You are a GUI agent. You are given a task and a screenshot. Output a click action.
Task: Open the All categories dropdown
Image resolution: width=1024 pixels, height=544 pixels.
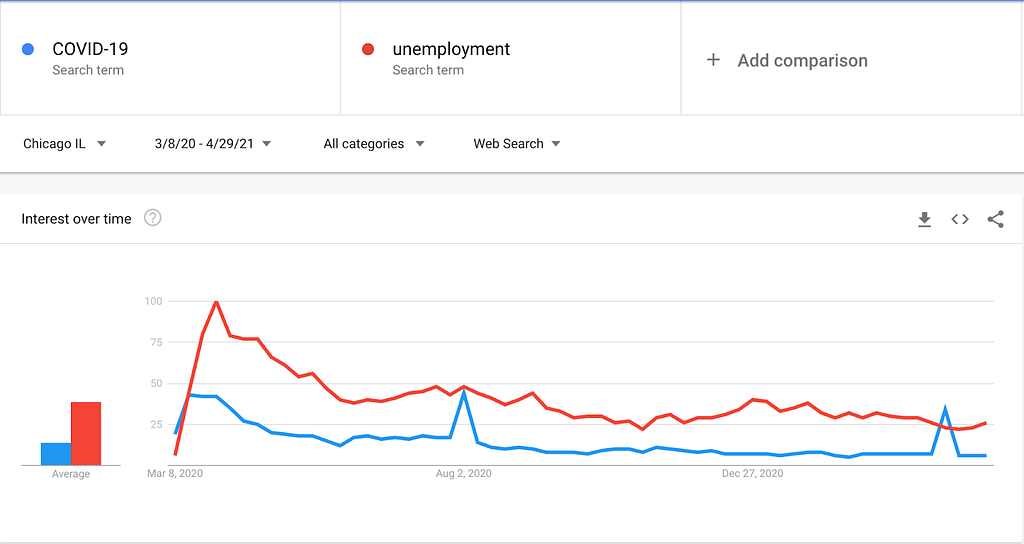[x=374, y=144]
